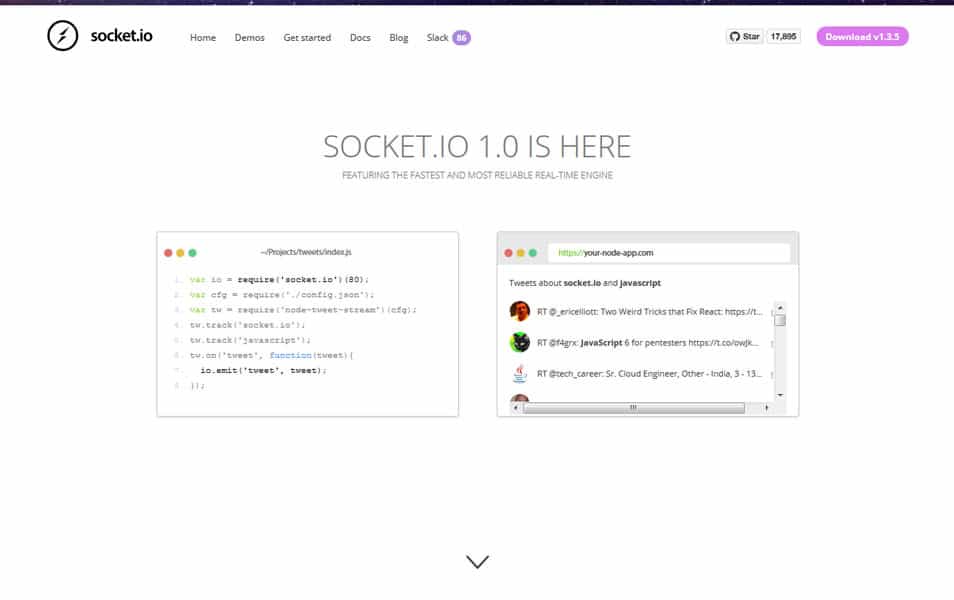Open the Home navigation item
954x600 pixels.
203,37
